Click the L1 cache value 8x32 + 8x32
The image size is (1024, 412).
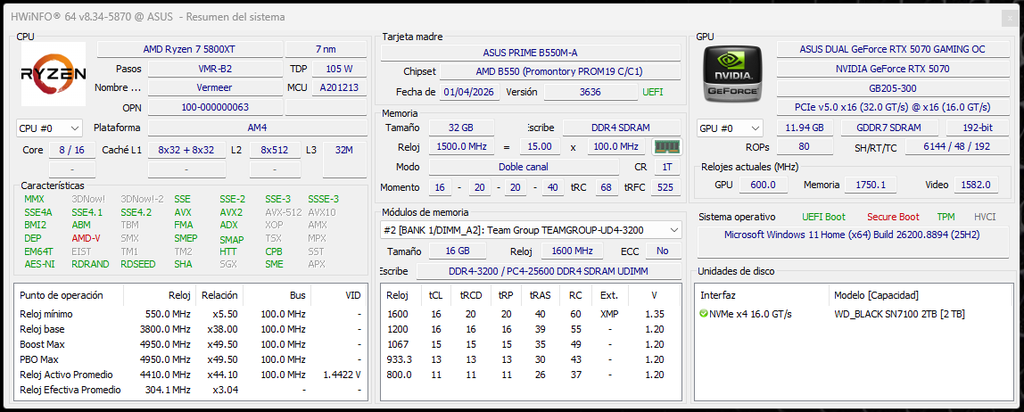pos(187,150)
